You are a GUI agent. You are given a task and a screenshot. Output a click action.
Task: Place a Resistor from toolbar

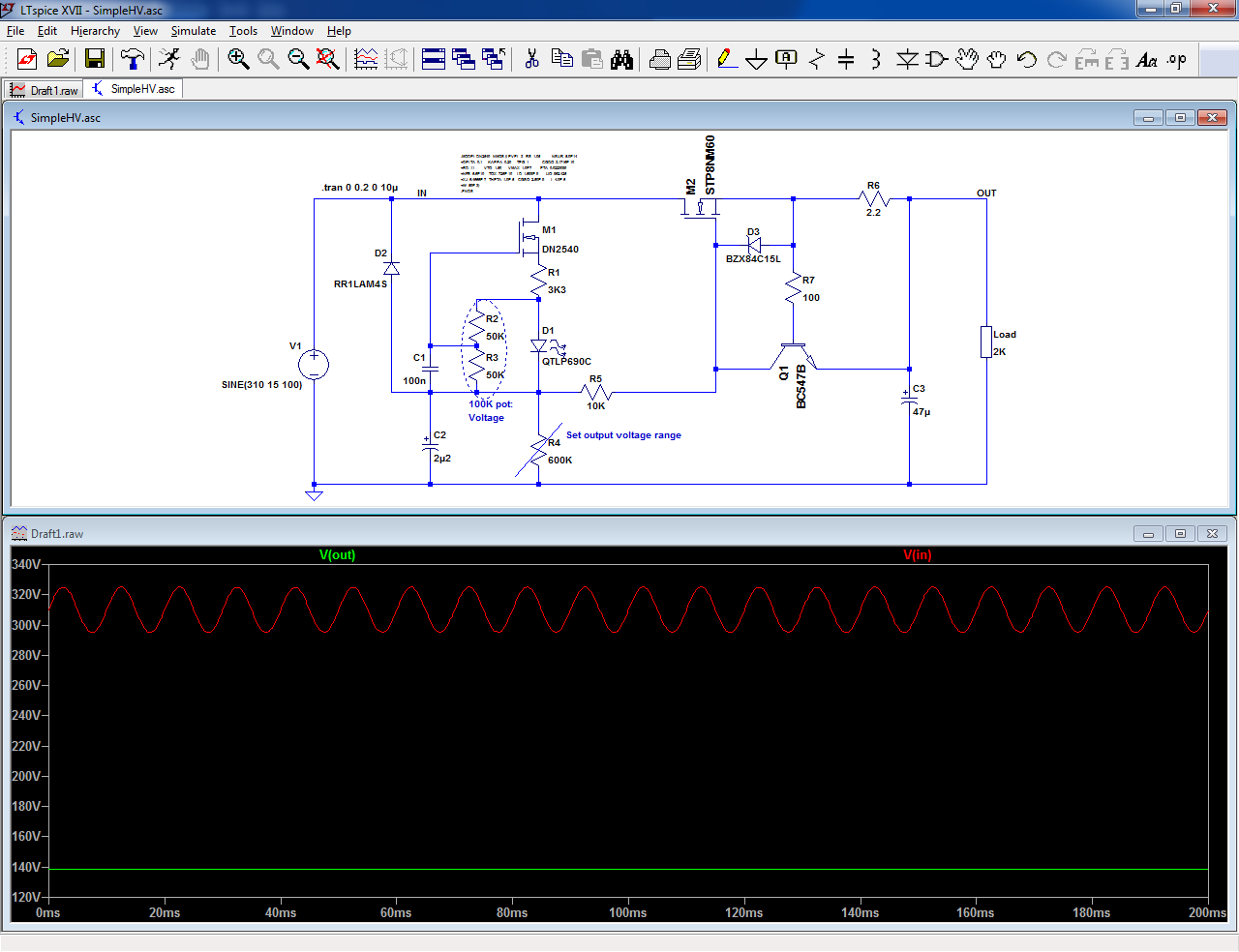pos(817,59)
